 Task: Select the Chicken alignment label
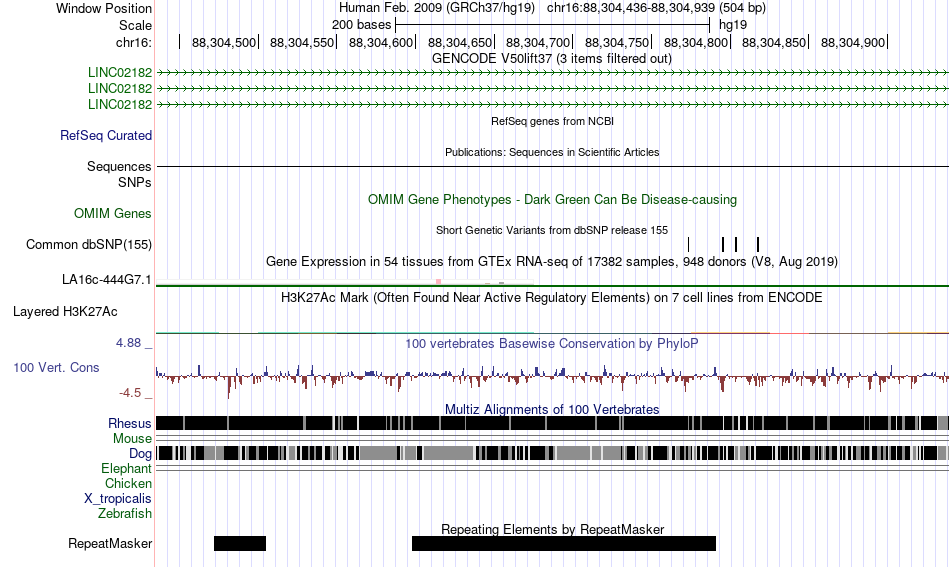click(128, 483)
